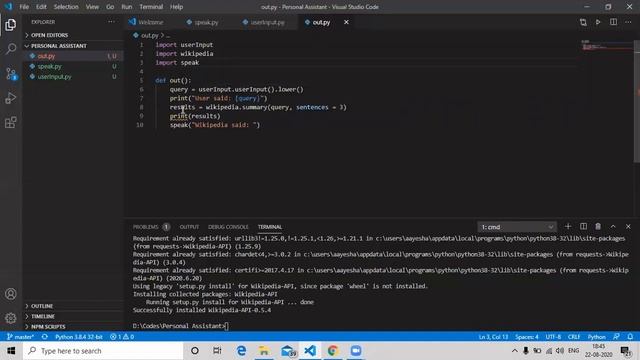640x360 pixels.
Task: Select out.py in the file explorer
Action: [73, 56]
